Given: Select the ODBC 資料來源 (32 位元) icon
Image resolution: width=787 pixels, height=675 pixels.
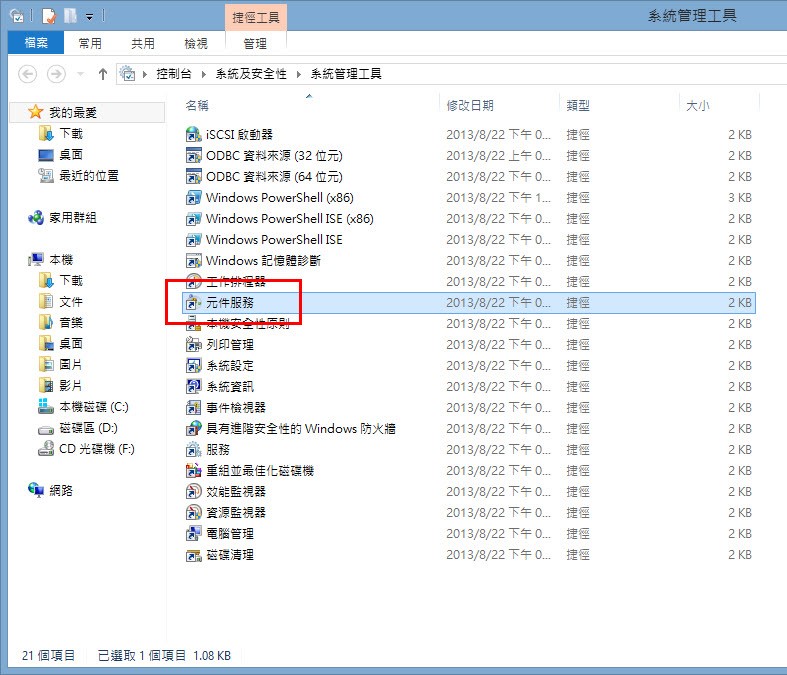Looking at the screenshot, I should click(194, 156).
